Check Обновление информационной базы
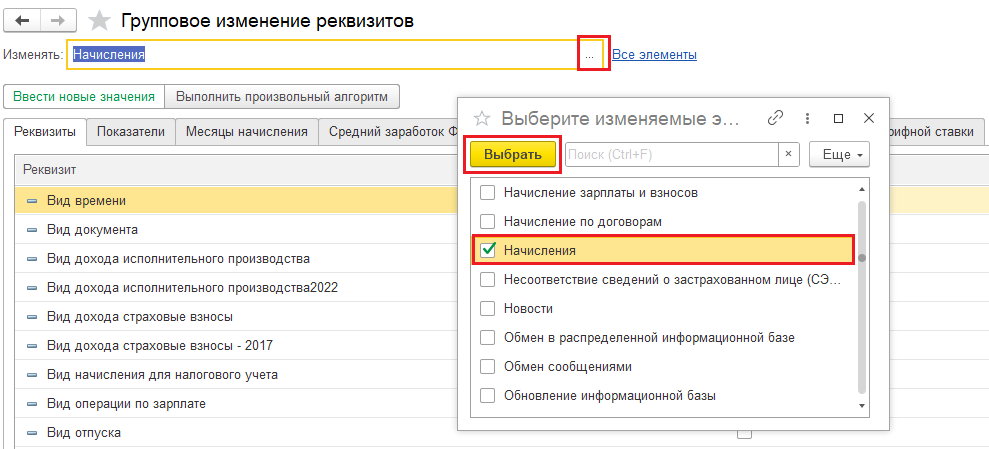Viewport: 989px width, 449px height. pyautogui.click(x=488, y=396)
